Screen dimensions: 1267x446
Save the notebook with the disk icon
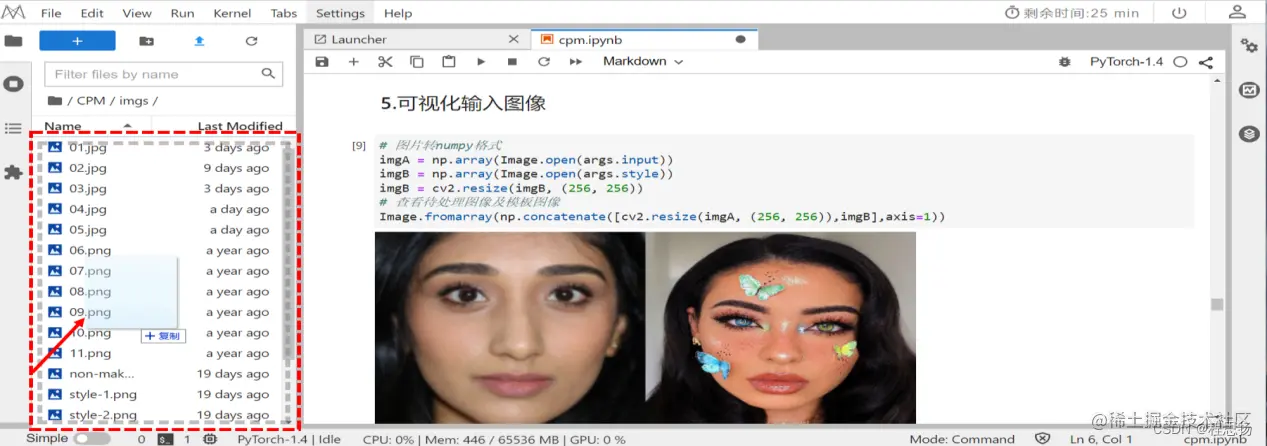tap(322, 61)
